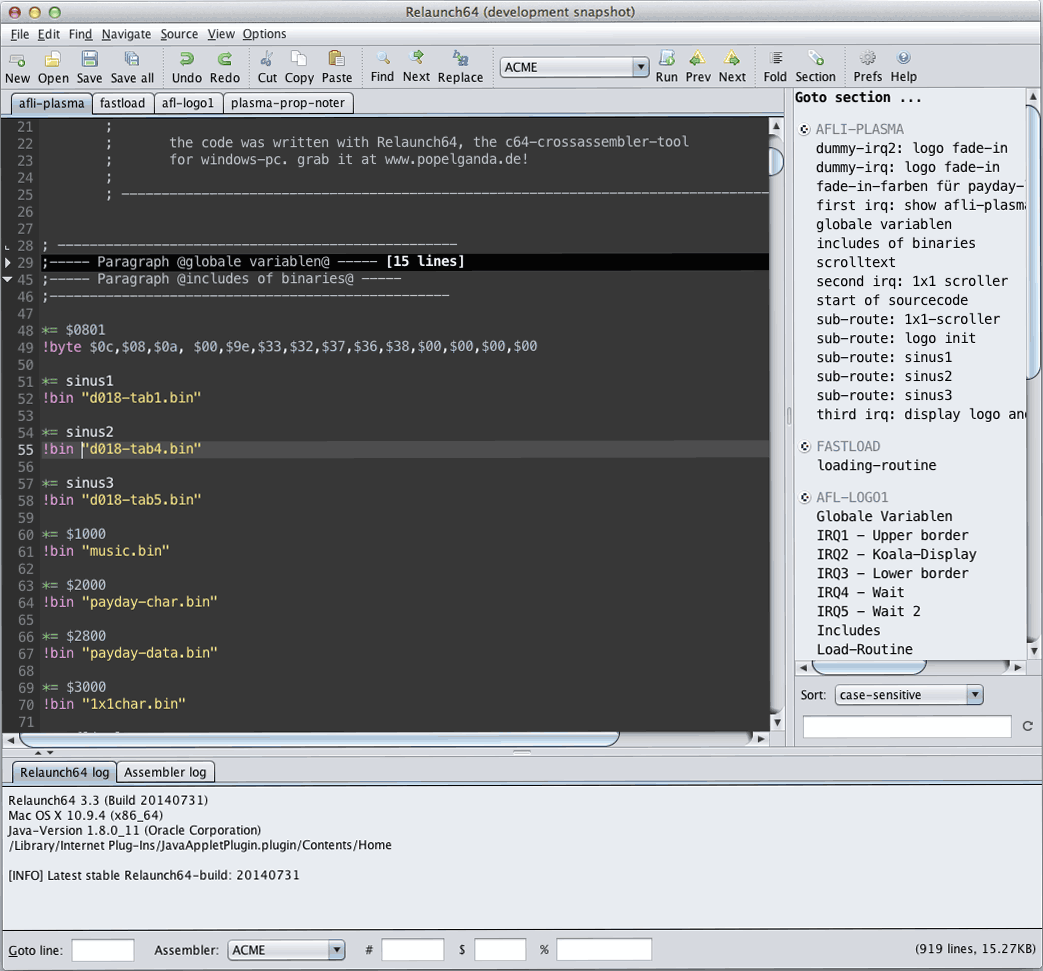The image size is (1043, 971).
Task: Toggle the FASTLOAD section group
Action: (x=806, y=446)
